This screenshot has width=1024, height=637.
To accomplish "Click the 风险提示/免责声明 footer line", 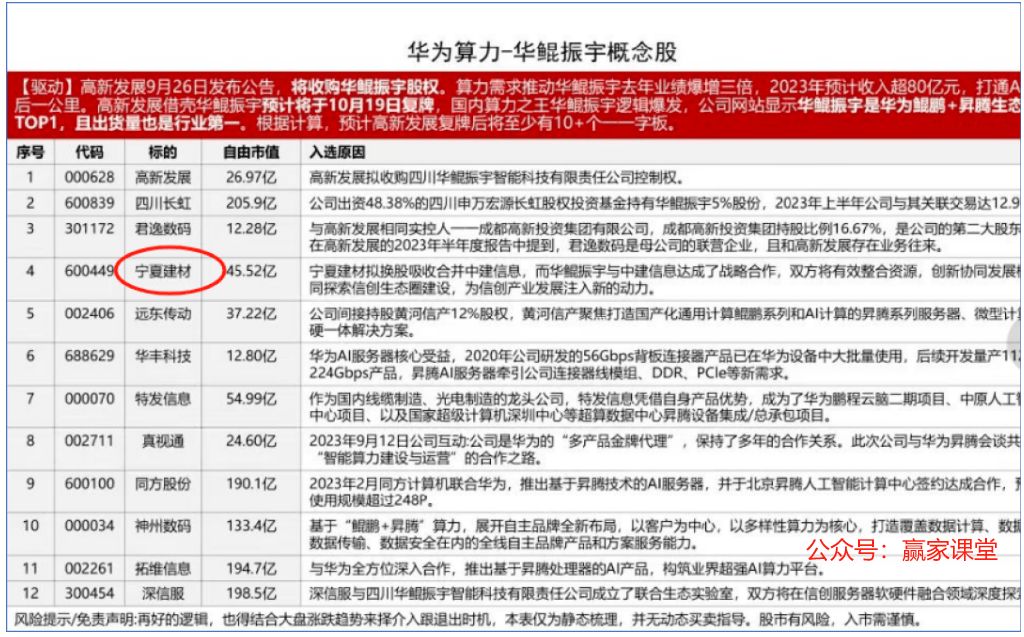I will [x=468, y=619].
